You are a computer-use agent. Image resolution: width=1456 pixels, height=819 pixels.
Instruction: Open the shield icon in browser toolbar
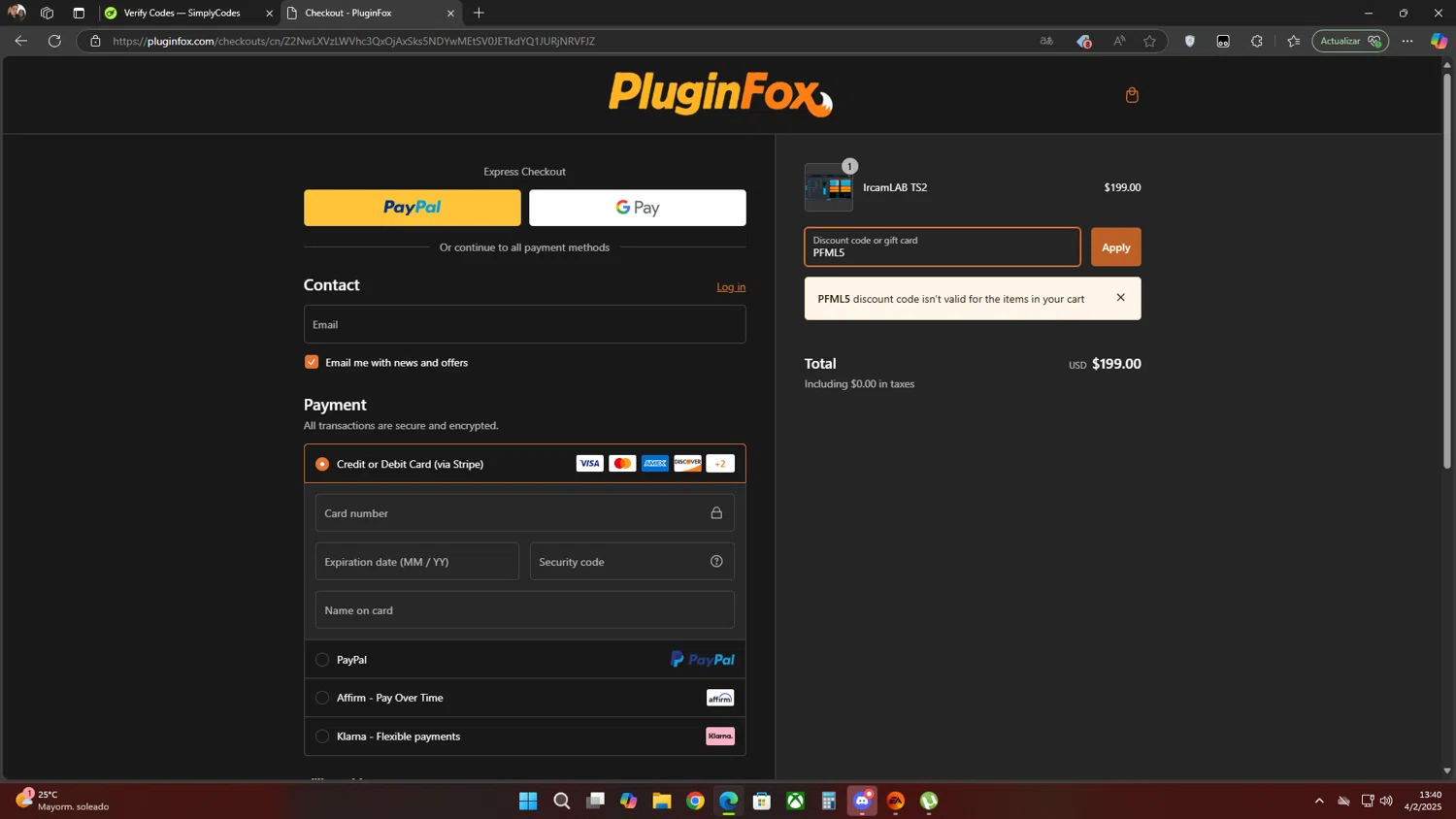pyautogui.click(x=1190, y=41)
